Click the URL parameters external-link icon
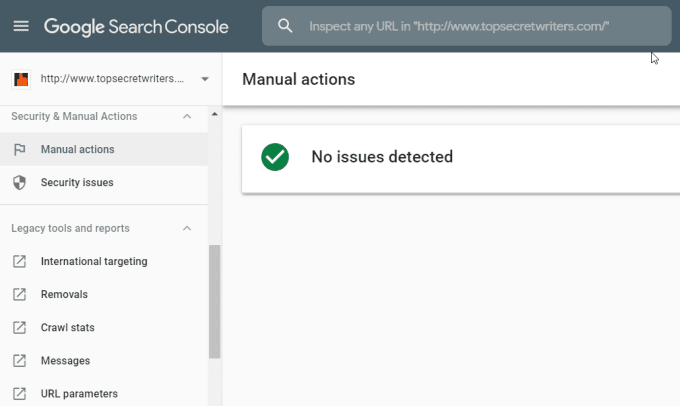This screenshot has width=680, height=406. click(x=19, y=394)
